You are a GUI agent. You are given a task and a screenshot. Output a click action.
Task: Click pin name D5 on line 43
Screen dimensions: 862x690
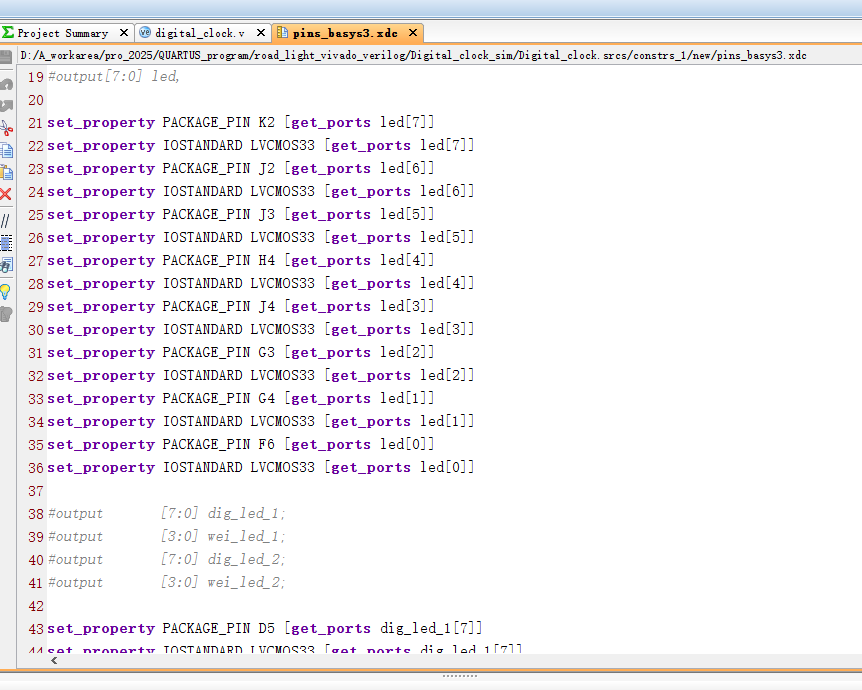pyautogui.click(x=267, y=628)
